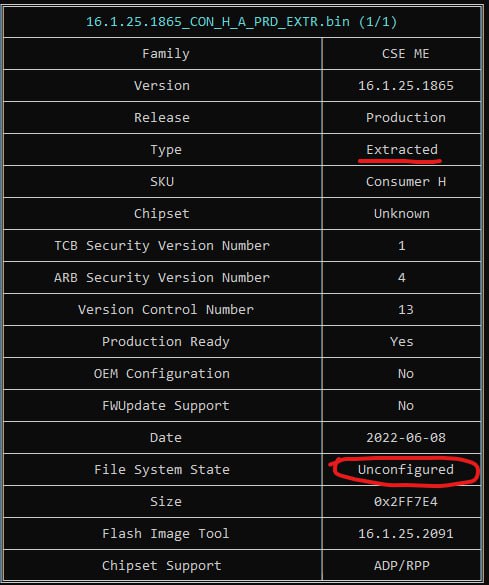Click the File System State label

pos(162,470)
